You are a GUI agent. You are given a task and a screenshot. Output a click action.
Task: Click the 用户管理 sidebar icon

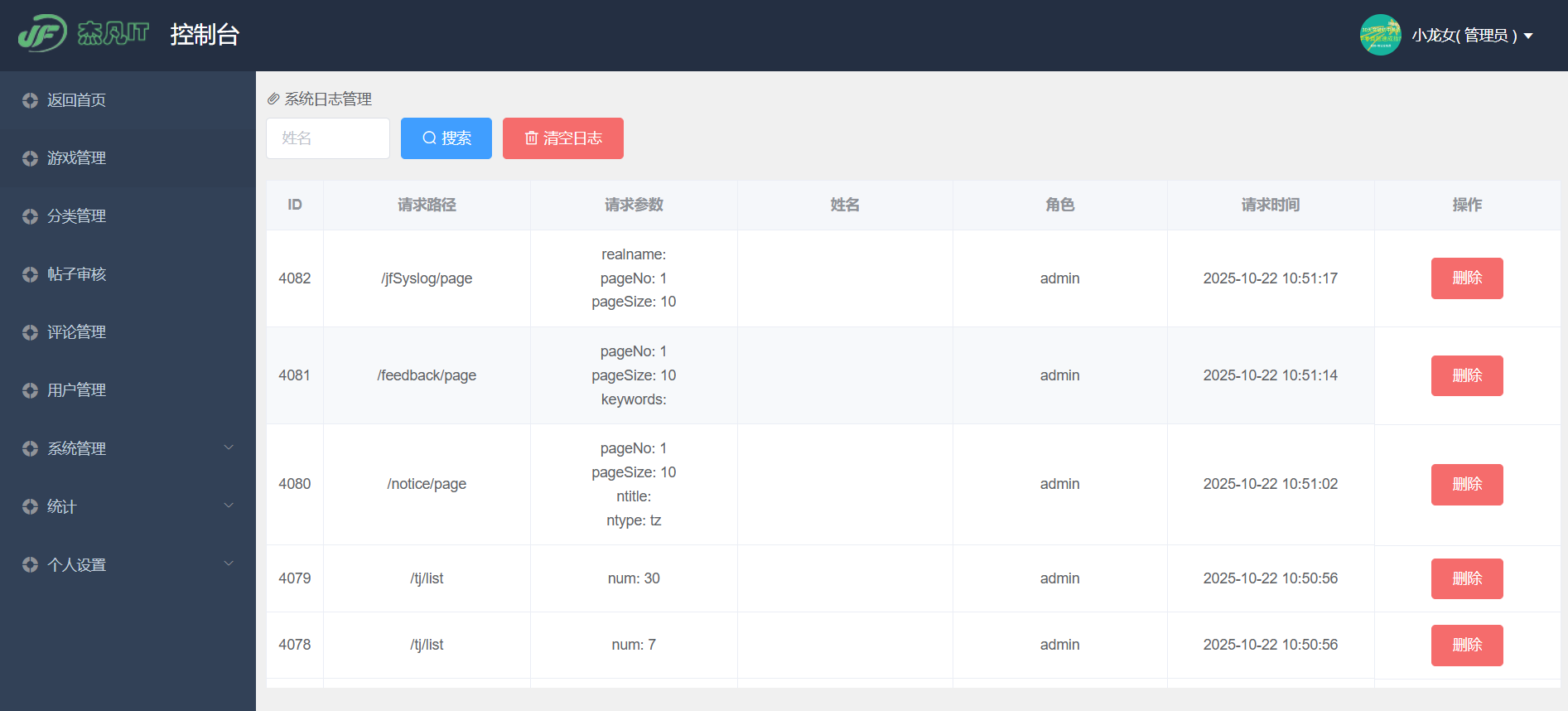click(31, 390)
